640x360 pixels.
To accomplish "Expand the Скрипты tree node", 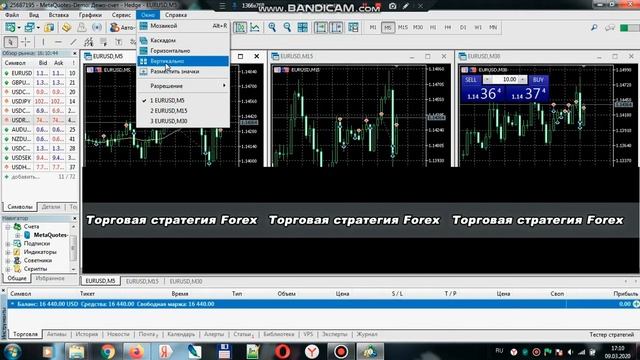I will click(7, 269).
